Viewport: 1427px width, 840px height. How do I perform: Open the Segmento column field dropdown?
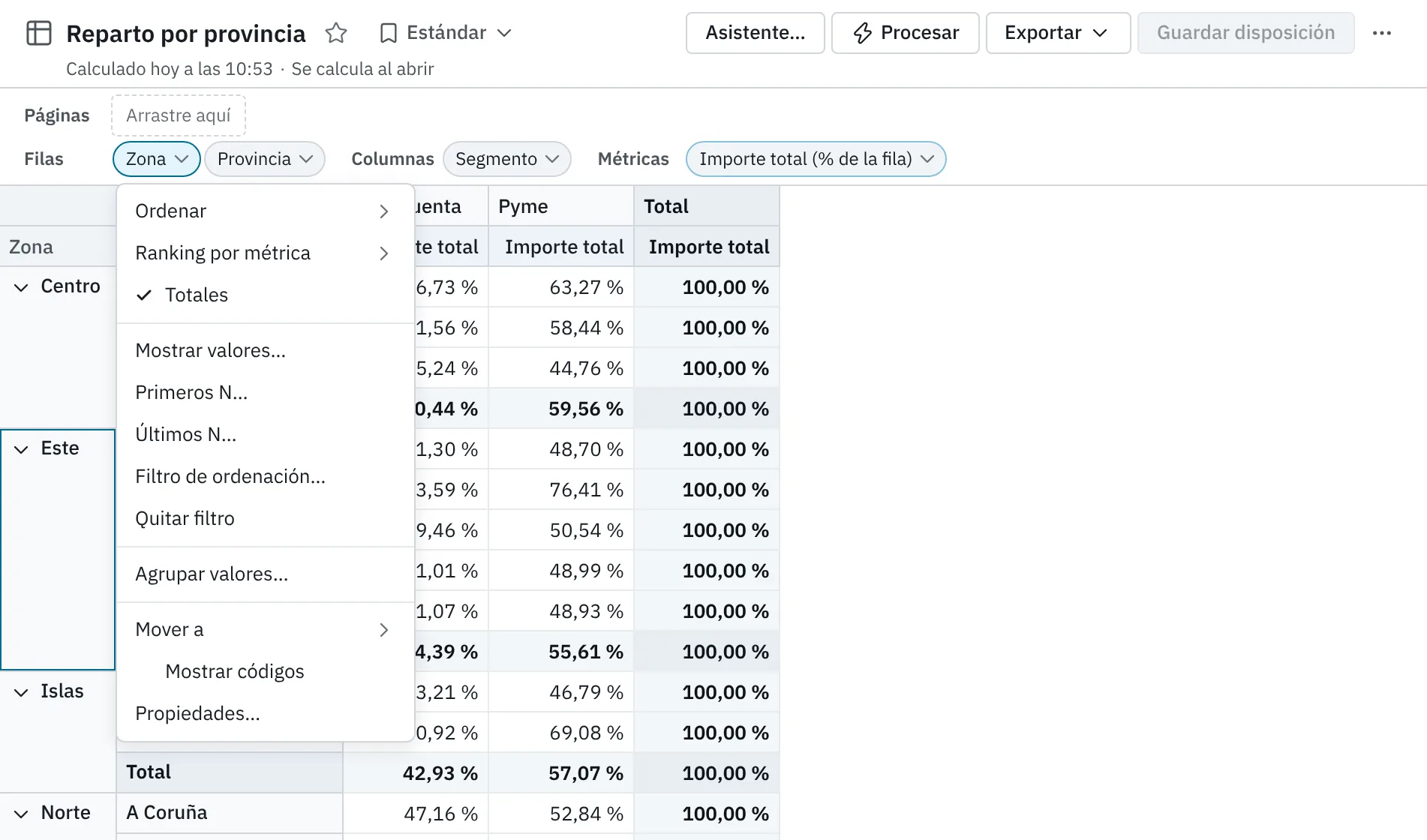[507, 159]
